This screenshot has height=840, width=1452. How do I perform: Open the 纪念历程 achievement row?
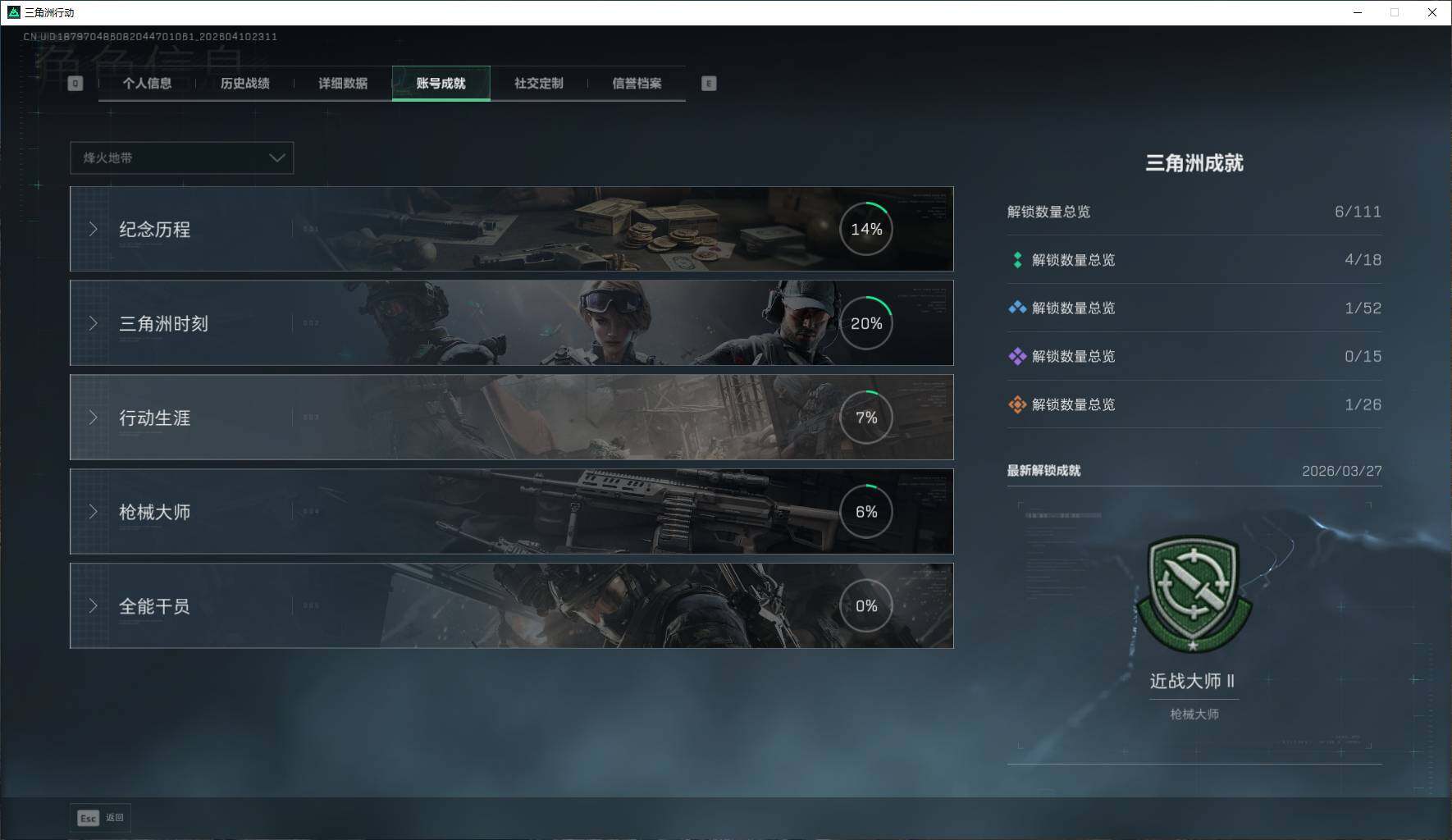(x=512, y=229)
